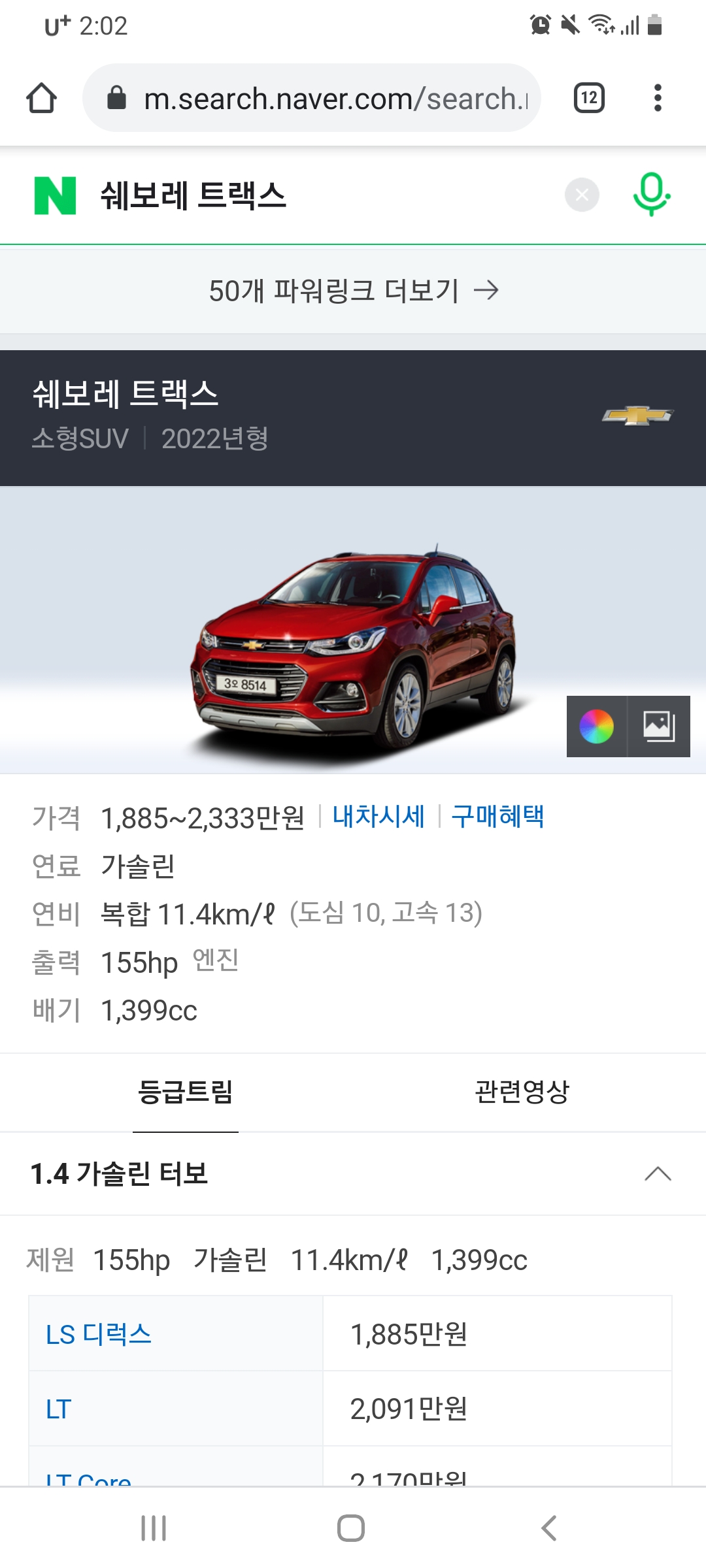Open the car photo gallery icon

[x=659, y=727]
